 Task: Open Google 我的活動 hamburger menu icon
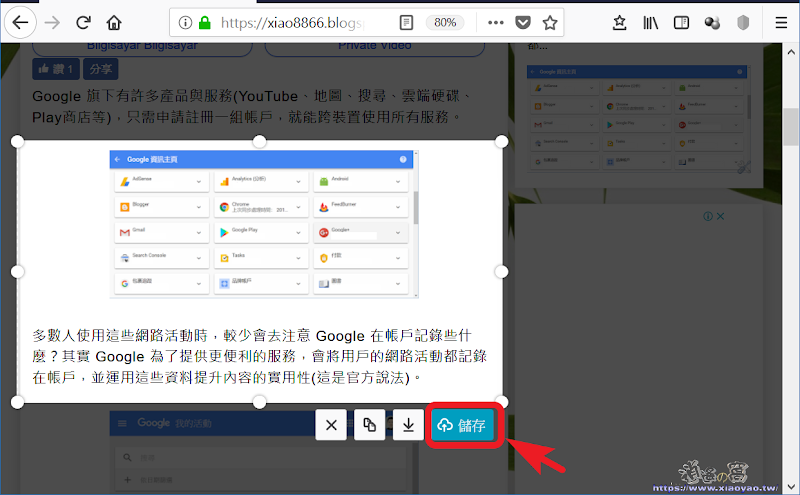pyautogui.click(x=122, y=423)
